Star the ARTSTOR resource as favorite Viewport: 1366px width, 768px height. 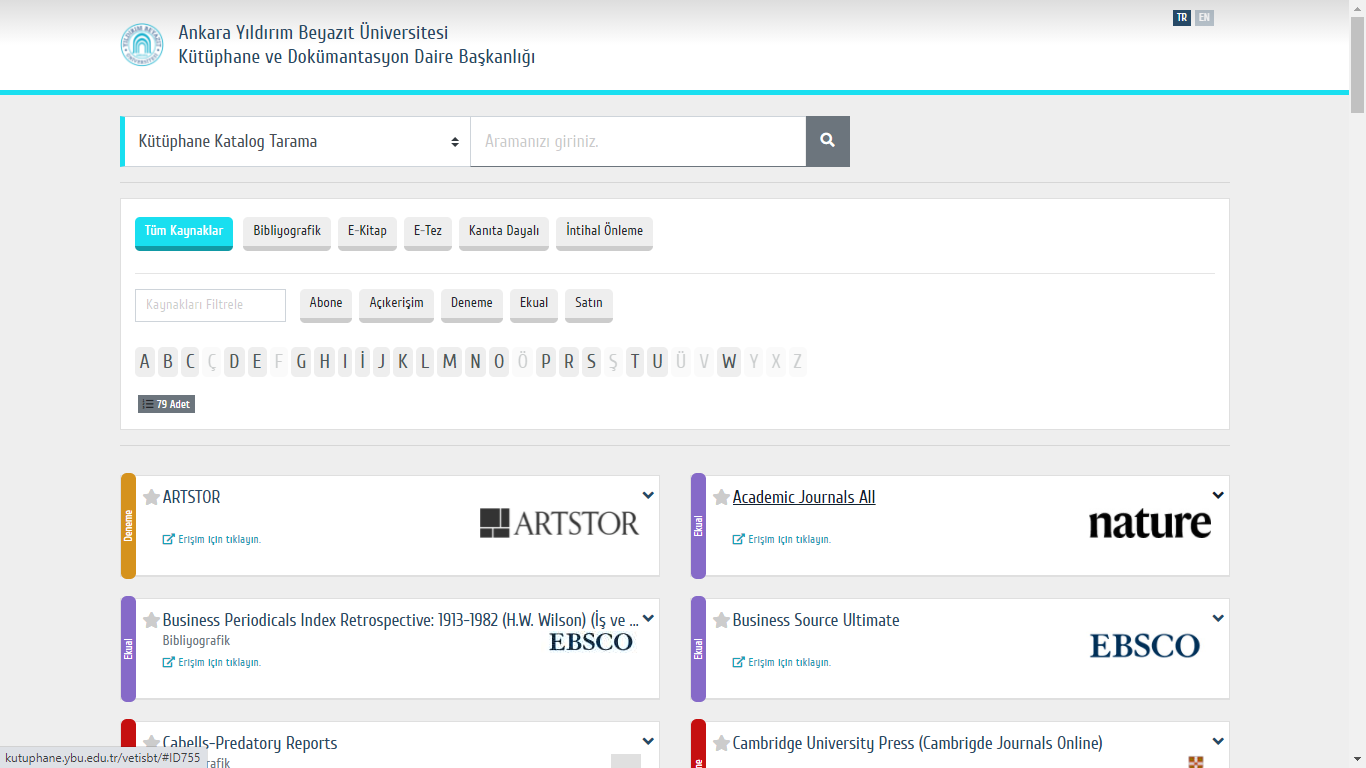coord(151,498)
